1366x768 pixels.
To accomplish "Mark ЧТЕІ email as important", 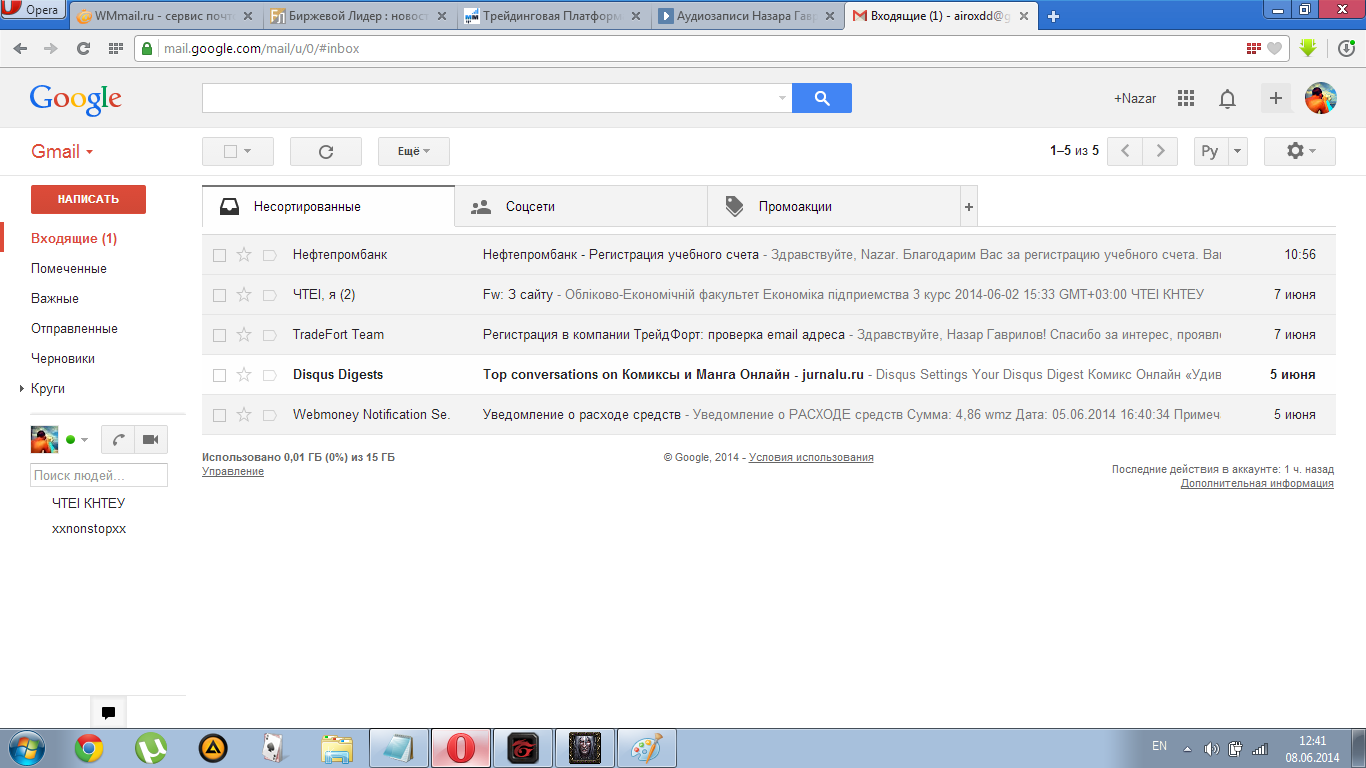I will (269, 295).
